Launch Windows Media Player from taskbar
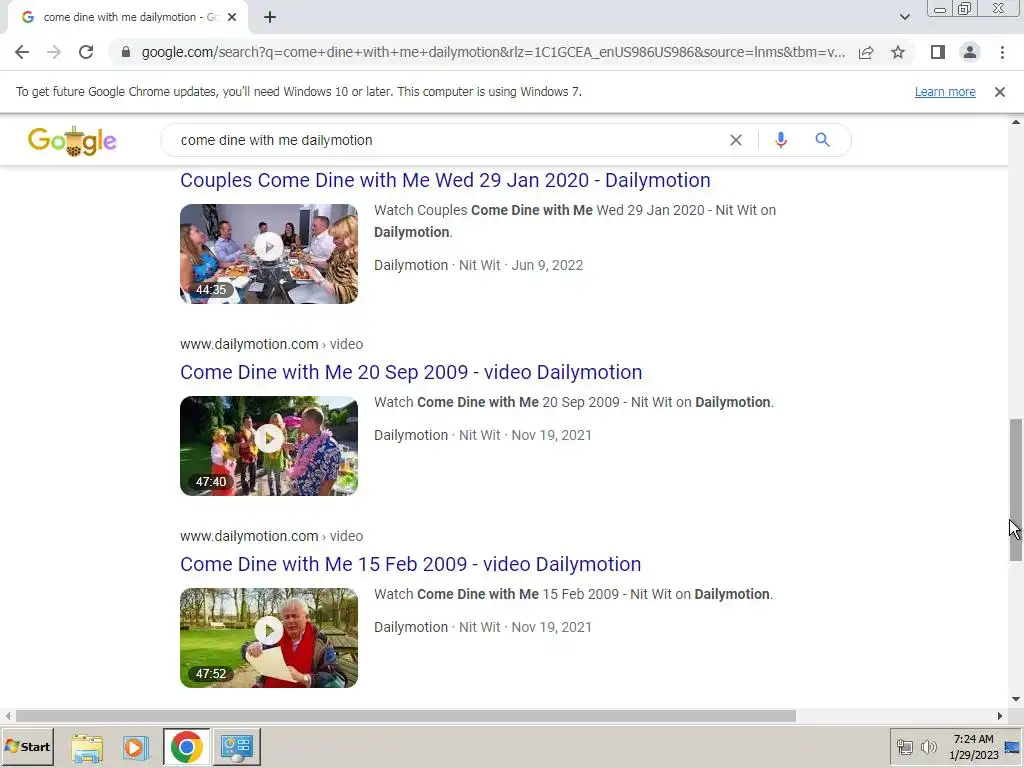The width and height of the screenshot is (1024, 768). pos(136,747)
